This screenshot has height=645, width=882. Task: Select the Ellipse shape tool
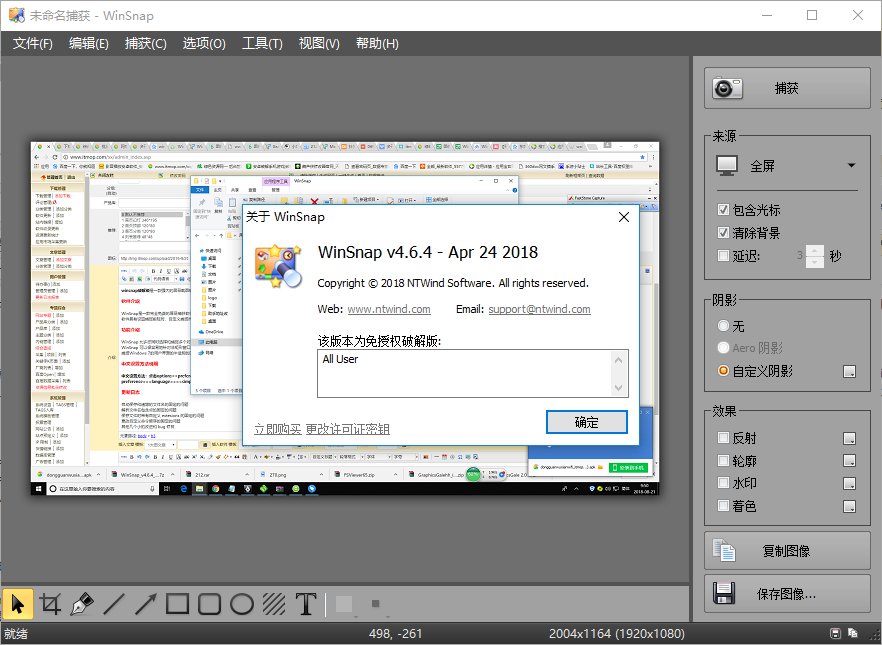click(242, 605)
